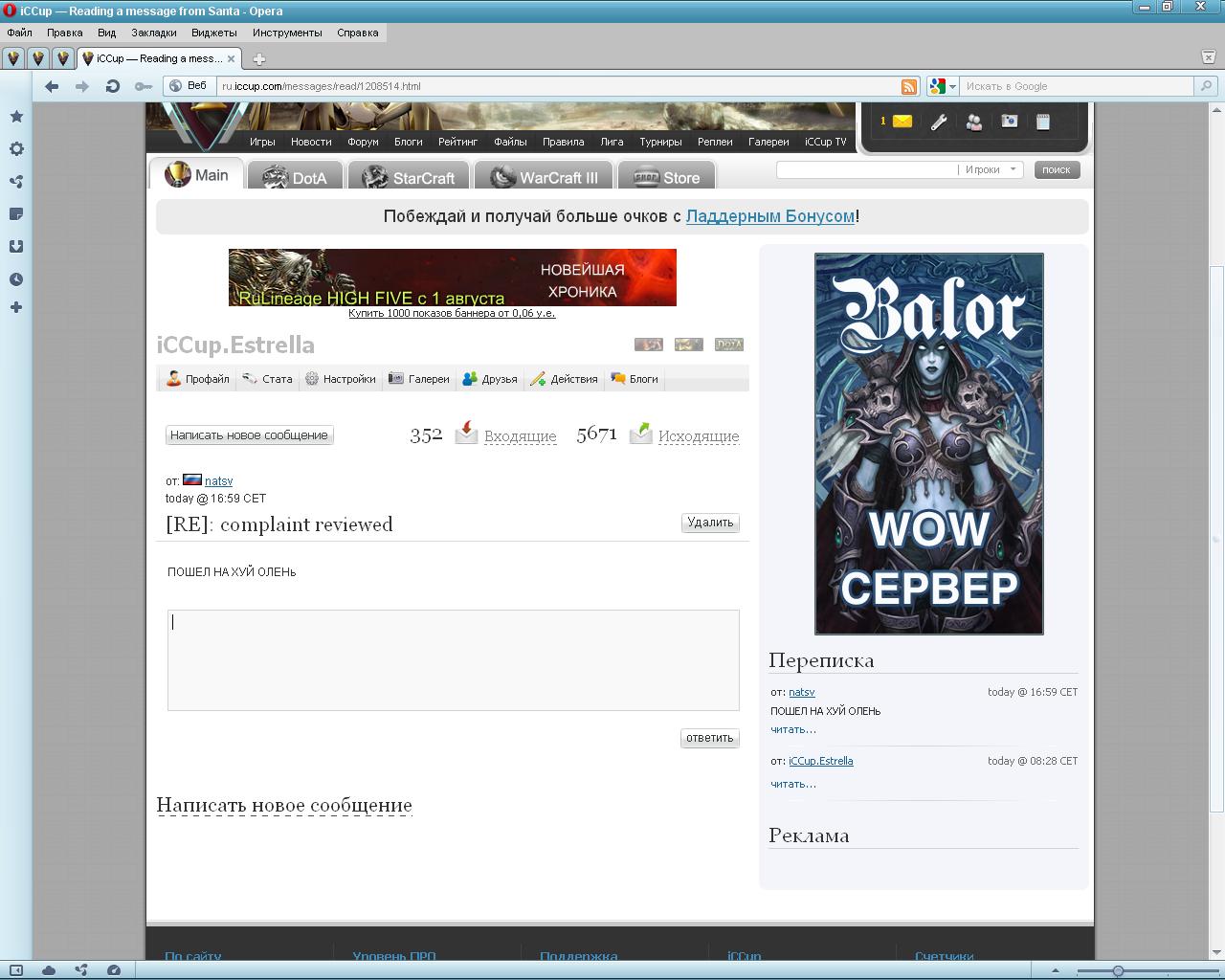Open the Входящие inbox link
Image resolution: width=1225 pixels, height=980 pixels.
point(521,436)
